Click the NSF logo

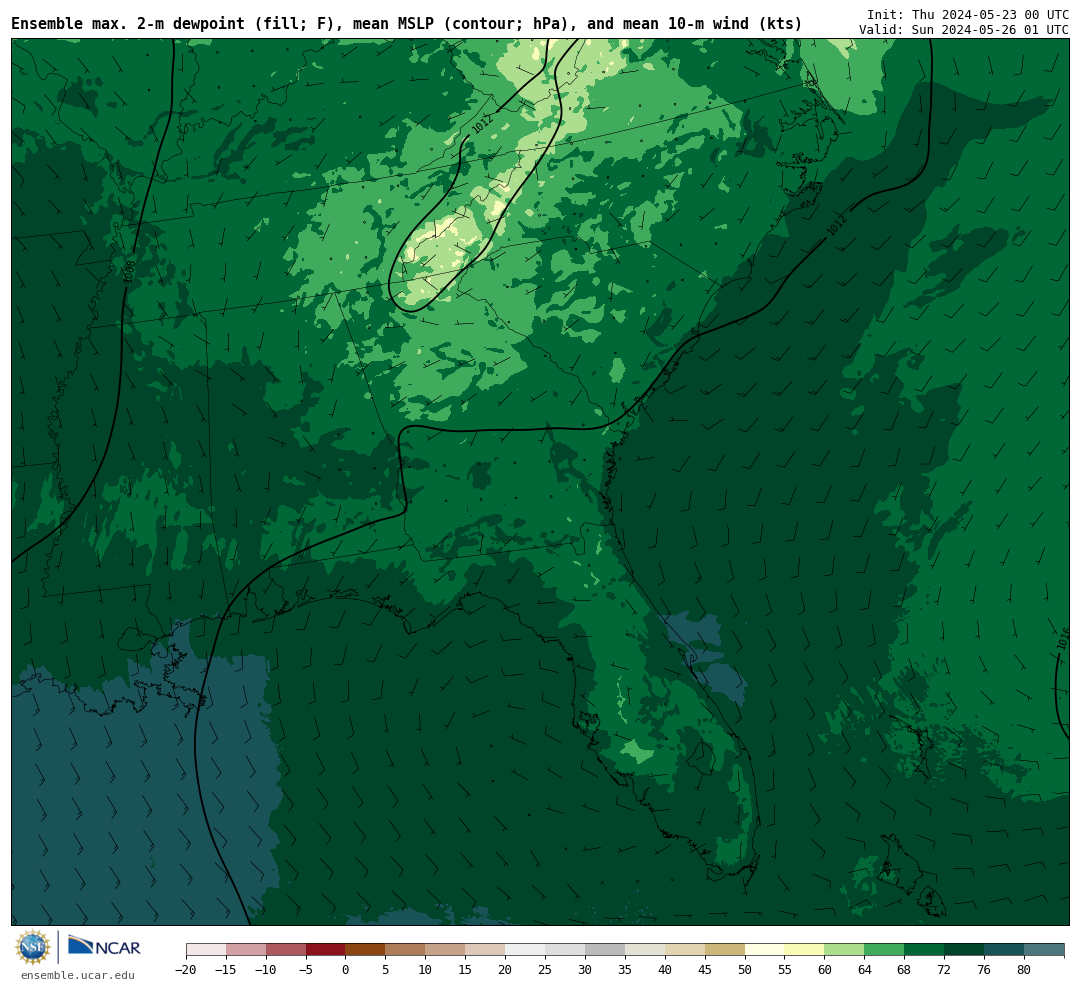(x=32, y=947)
